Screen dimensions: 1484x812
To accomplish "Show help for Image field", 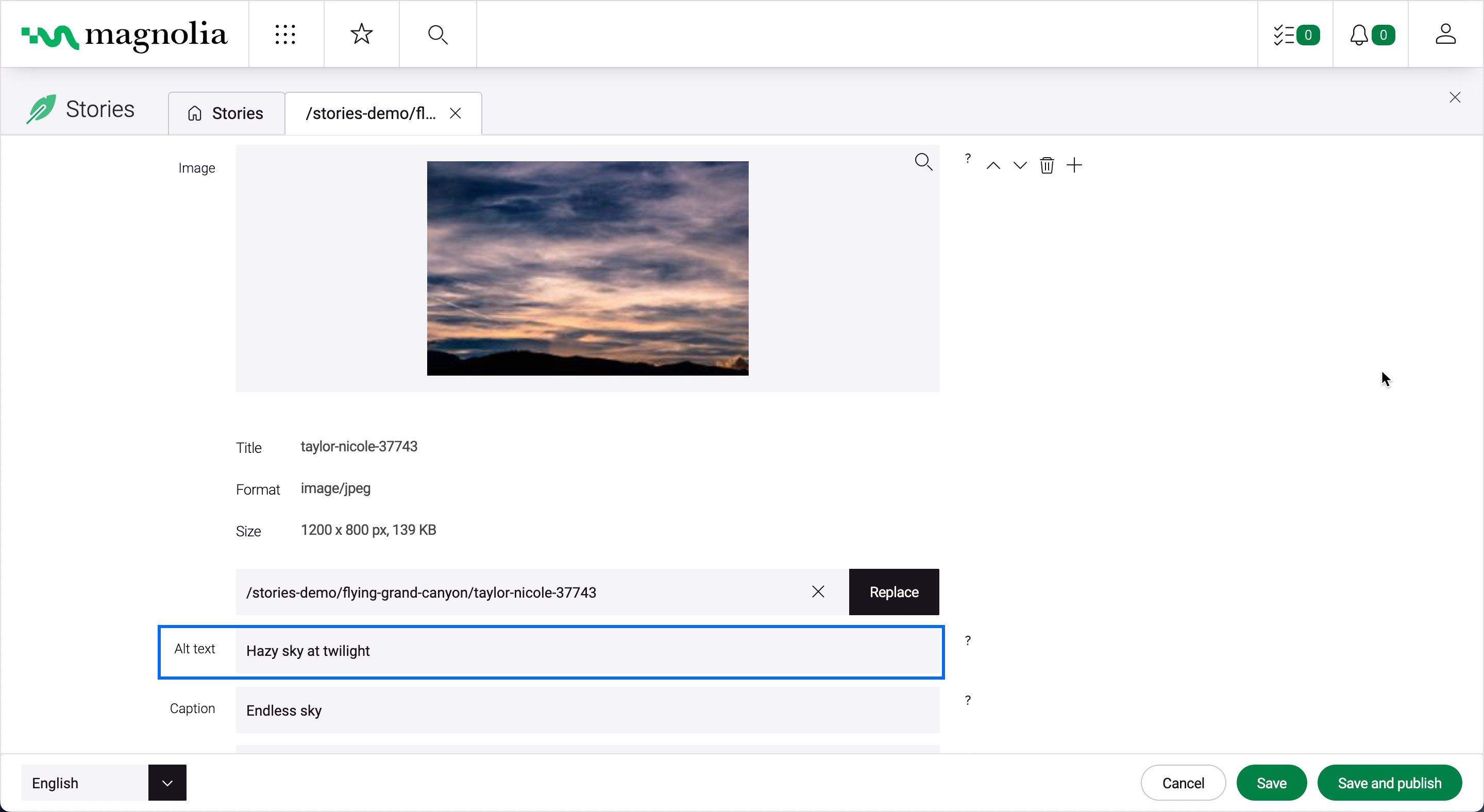I will 968,158.
